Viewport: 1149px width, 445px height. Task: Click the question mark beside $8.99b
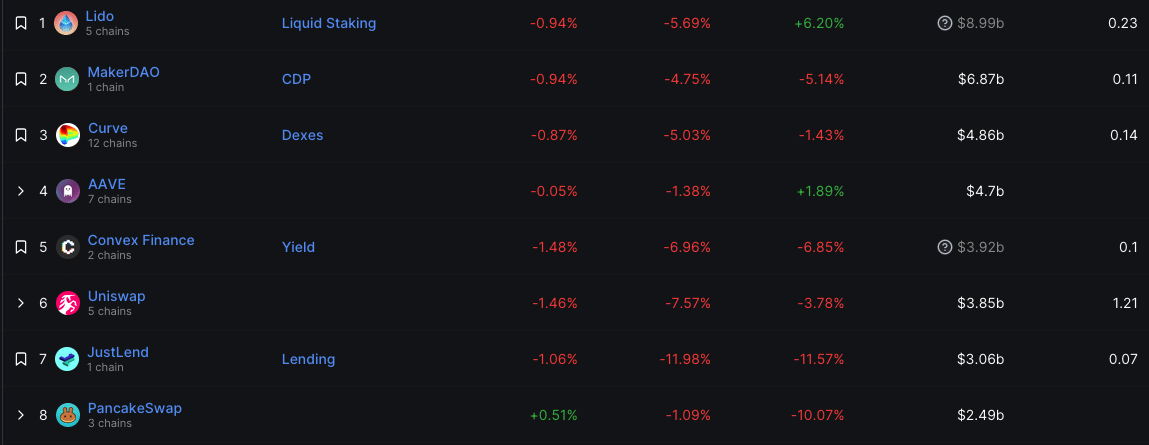[945, 23]
